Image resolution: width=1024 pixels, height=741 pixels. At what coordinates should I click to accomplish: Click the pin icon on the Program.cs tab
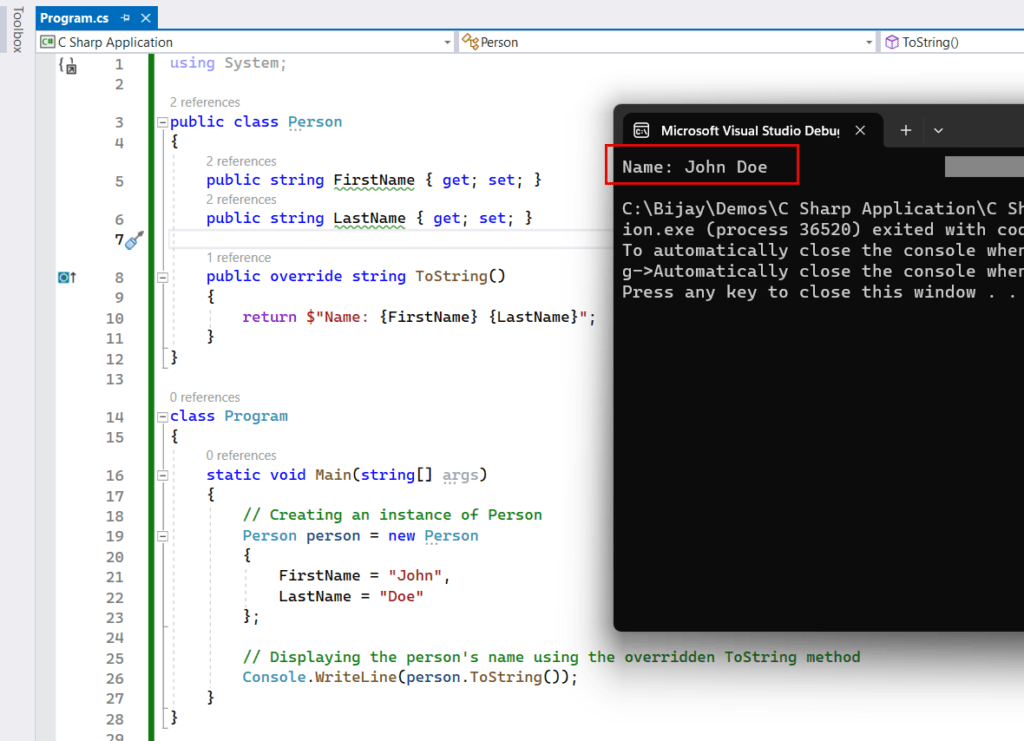tap(126, 17)
